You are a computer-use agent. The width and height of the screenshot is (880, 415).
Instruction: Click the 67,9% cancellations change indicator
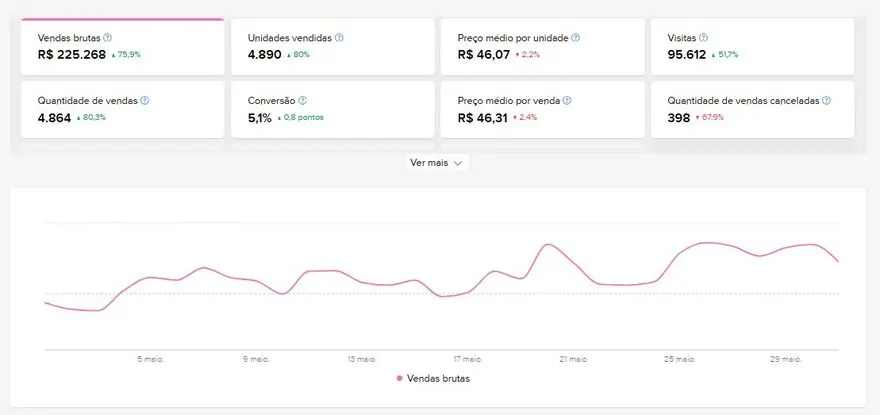[710, 118]
